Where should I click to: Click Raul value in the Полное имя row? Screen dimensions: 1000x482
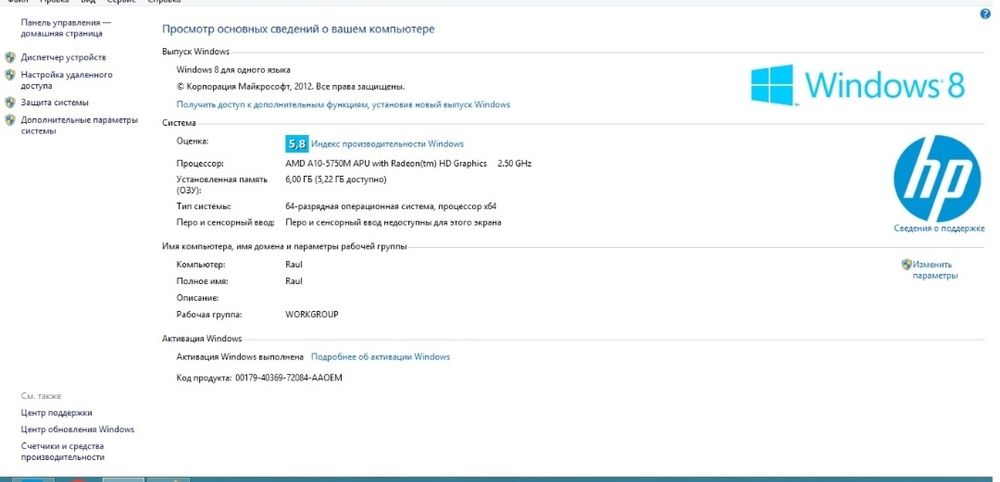point(294,281)
